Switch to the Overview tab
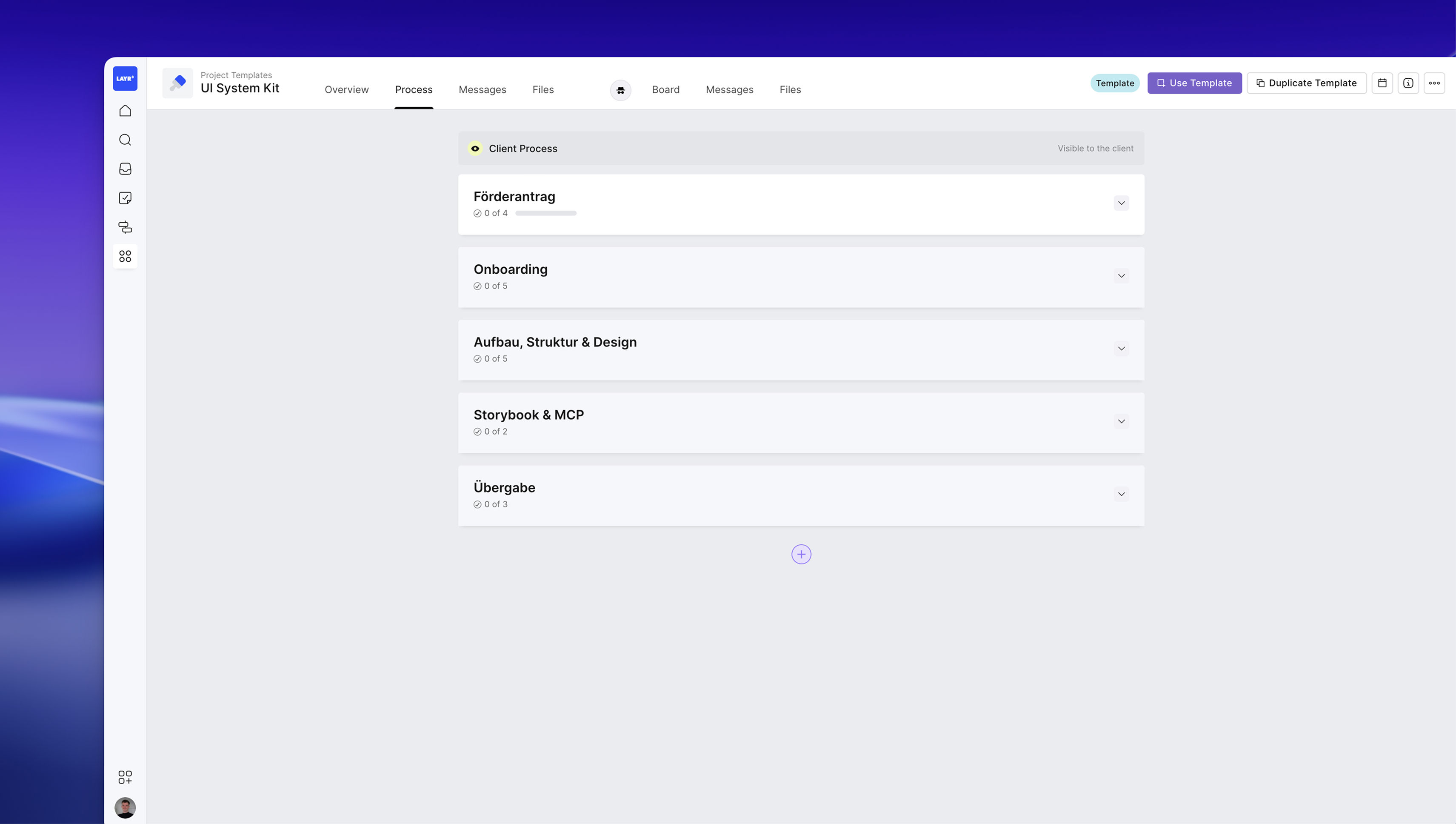This screenshot has height=824, width=1456. coord(346,89)
